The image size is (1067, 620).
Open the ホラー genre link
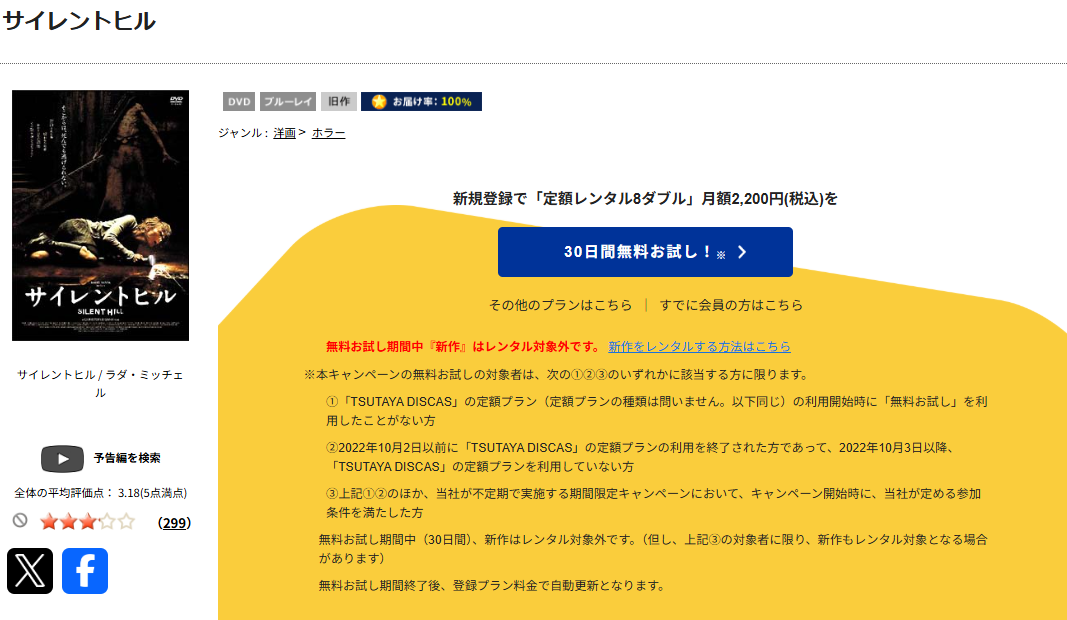[x=329, y=133]
